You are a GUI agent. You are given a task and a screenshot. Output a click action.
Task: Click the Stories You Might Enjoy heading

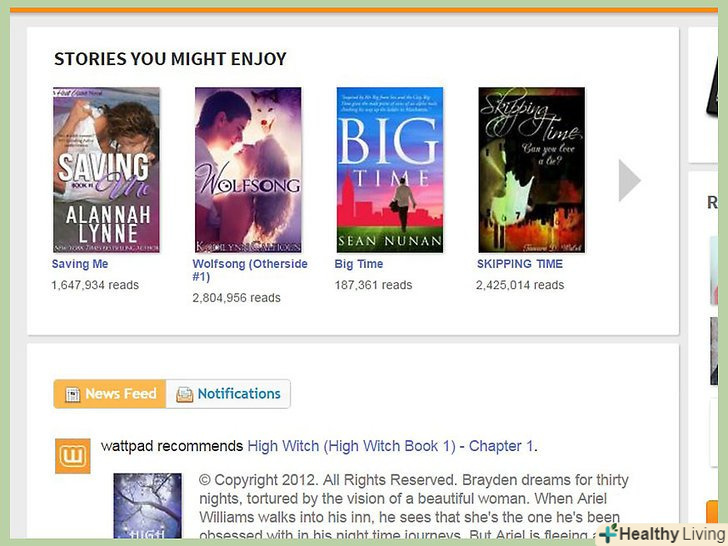point(170,59)
